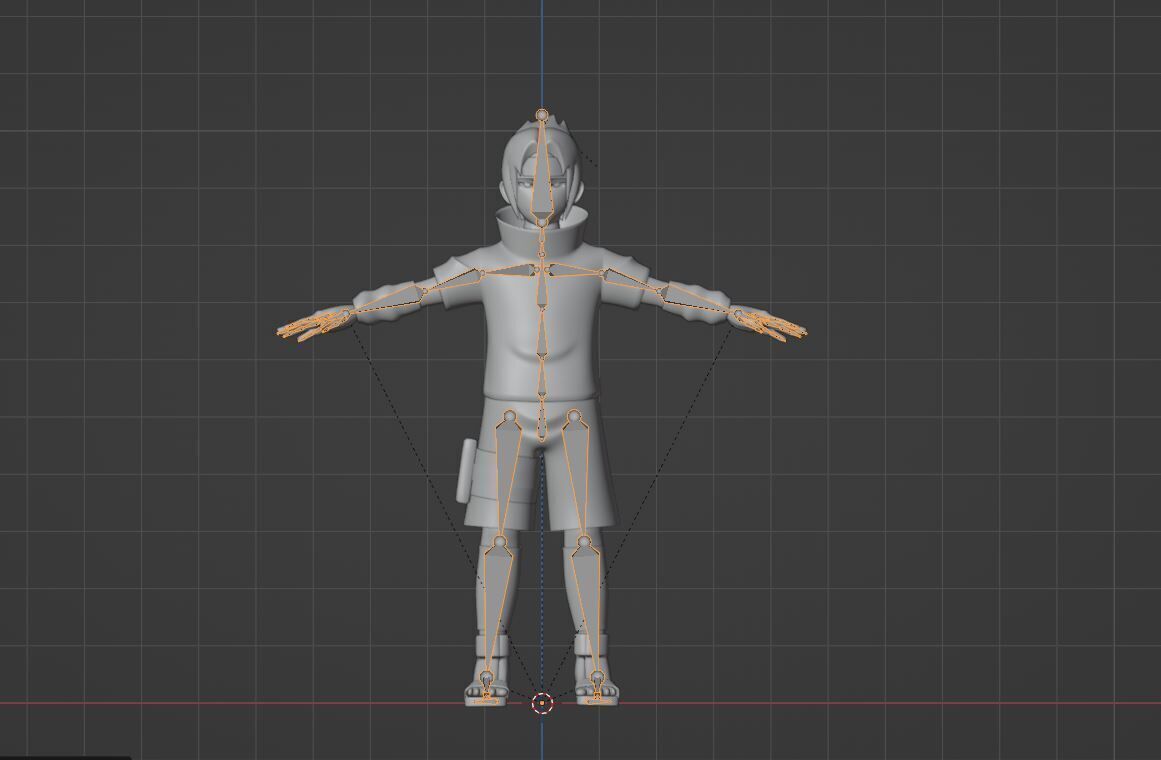Select the hand bones on the viewer's left hand
Image resolution: width=1161 pixels, height=760 pixels.
pyautogui.click(x=314, y=326)
